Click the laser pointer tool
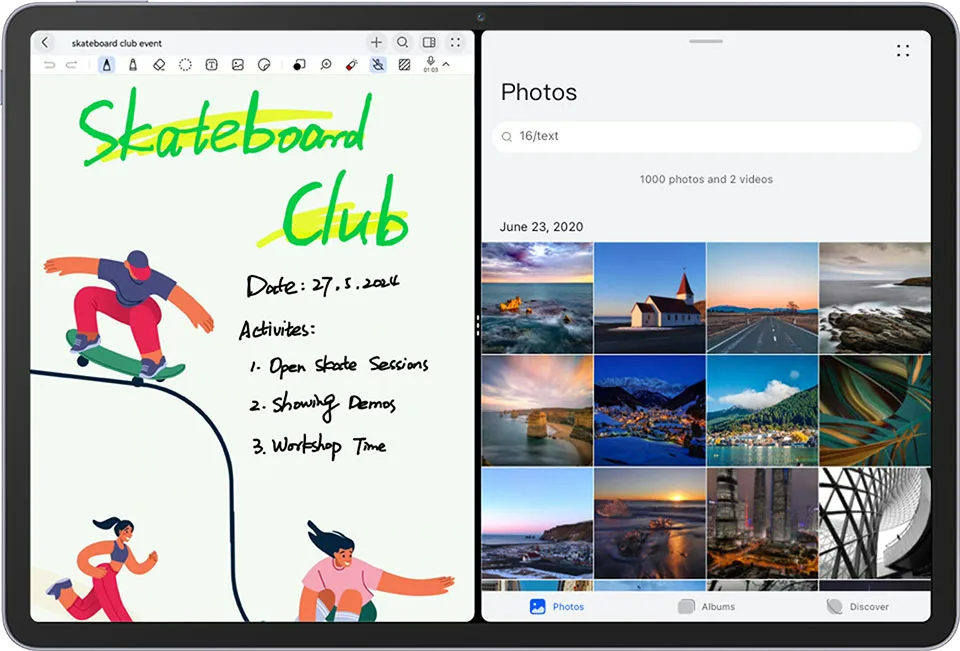Screen dimensions: 960x651 (x=351, y=65)
